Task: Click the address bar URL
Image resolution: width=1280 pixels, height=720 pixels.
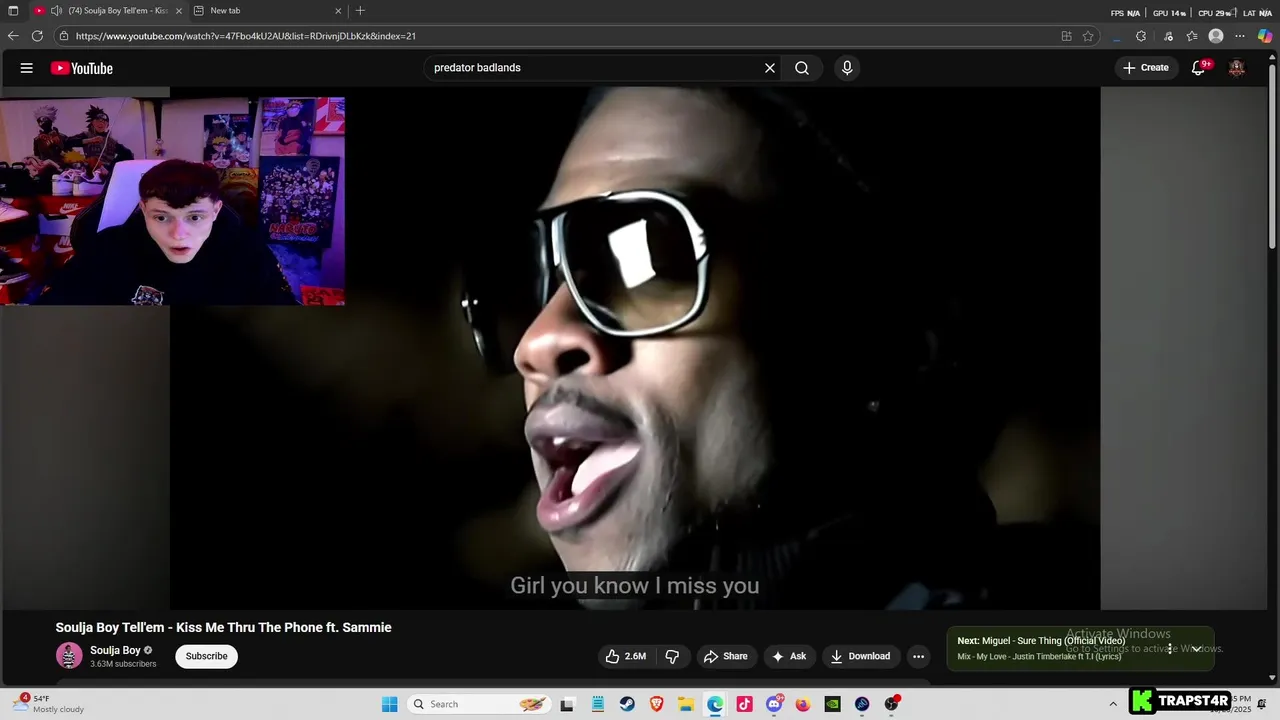Action: point(246,36)
